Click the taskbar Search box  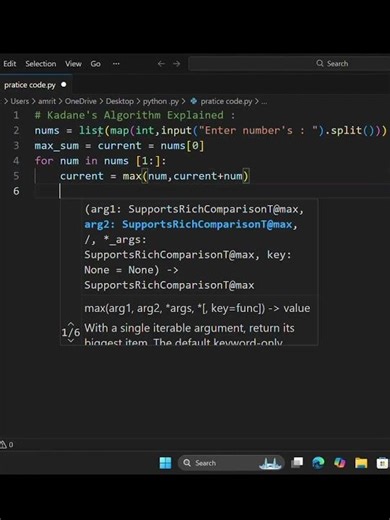231,463
